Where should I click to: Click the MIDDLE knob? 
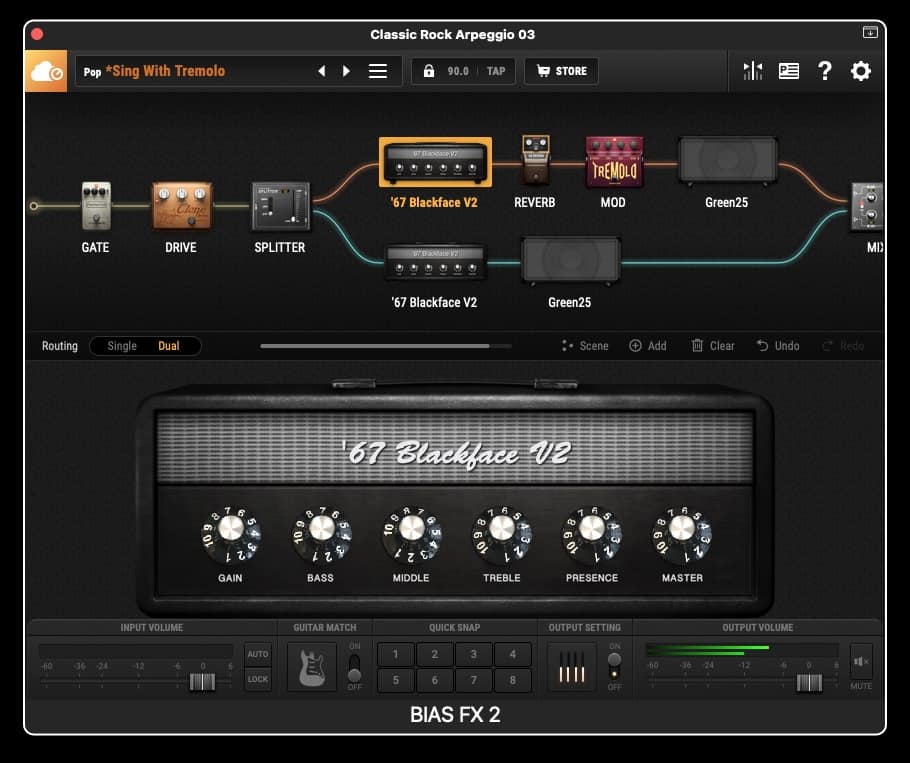coord(411,534)
